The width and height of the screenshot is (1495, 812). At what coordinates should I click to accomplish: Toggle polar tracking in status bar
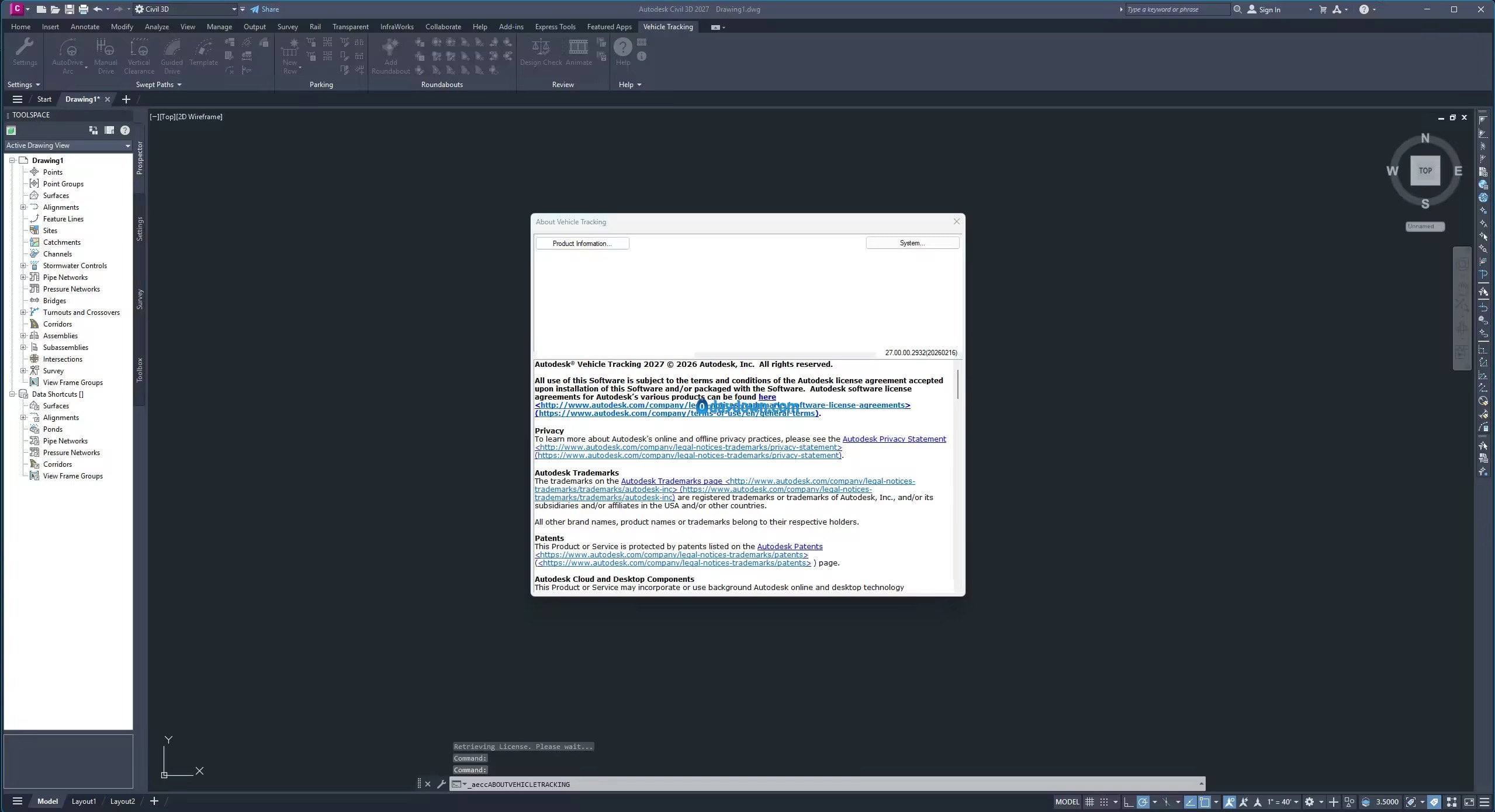1143,802
